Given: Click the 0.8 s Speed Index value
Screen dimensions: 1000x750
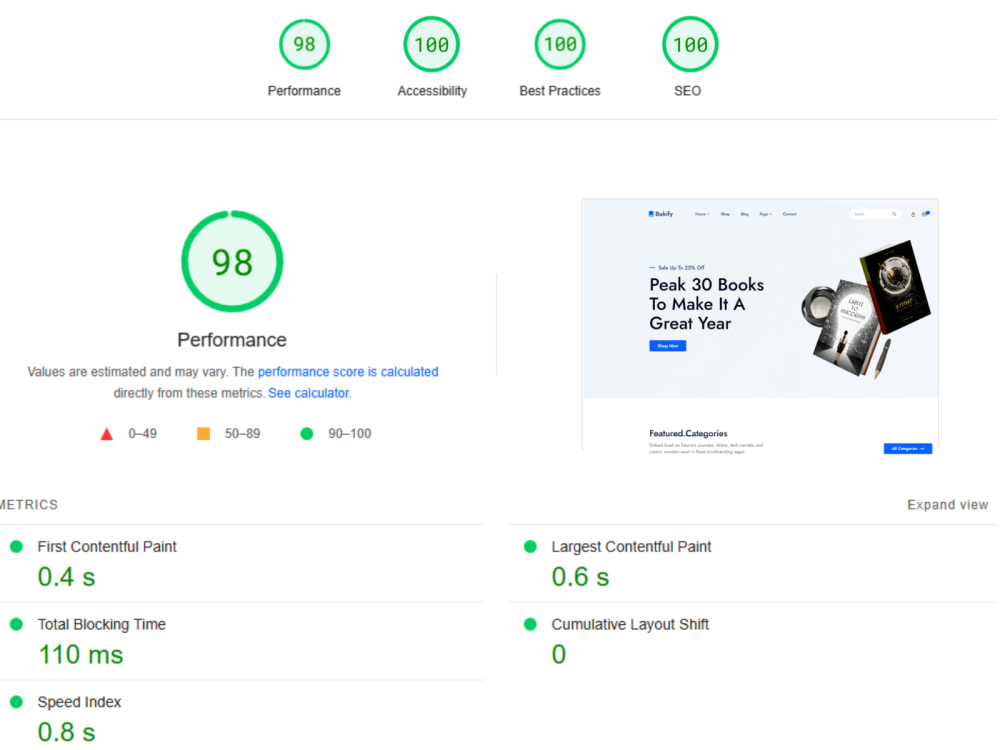Looking at the screenshot, I should point(66,732).
